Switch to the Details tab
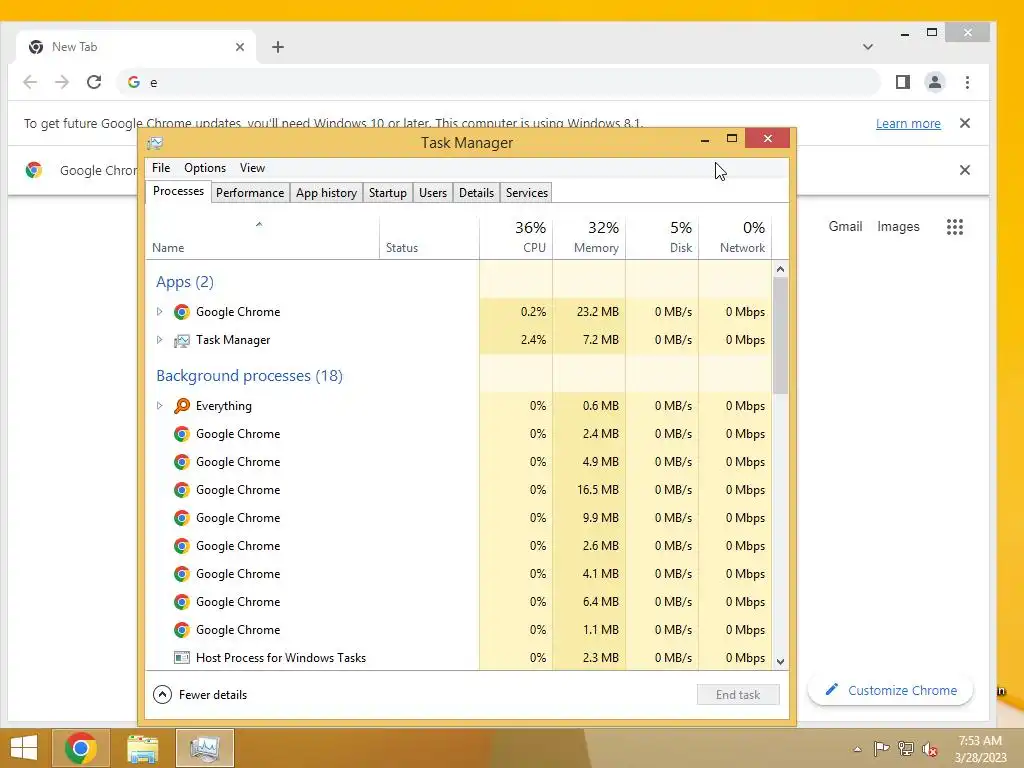This screenshot has height=768, width=1024. pos(476,193)
